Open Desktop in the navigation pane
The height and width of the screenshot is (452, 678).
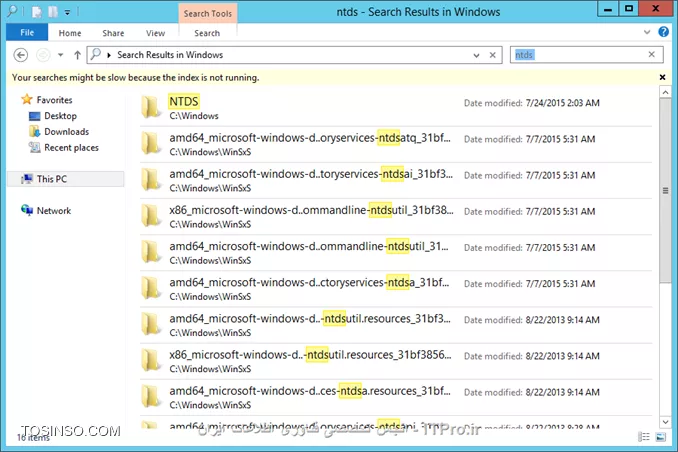pyautogui.click(x=60, y=116)
